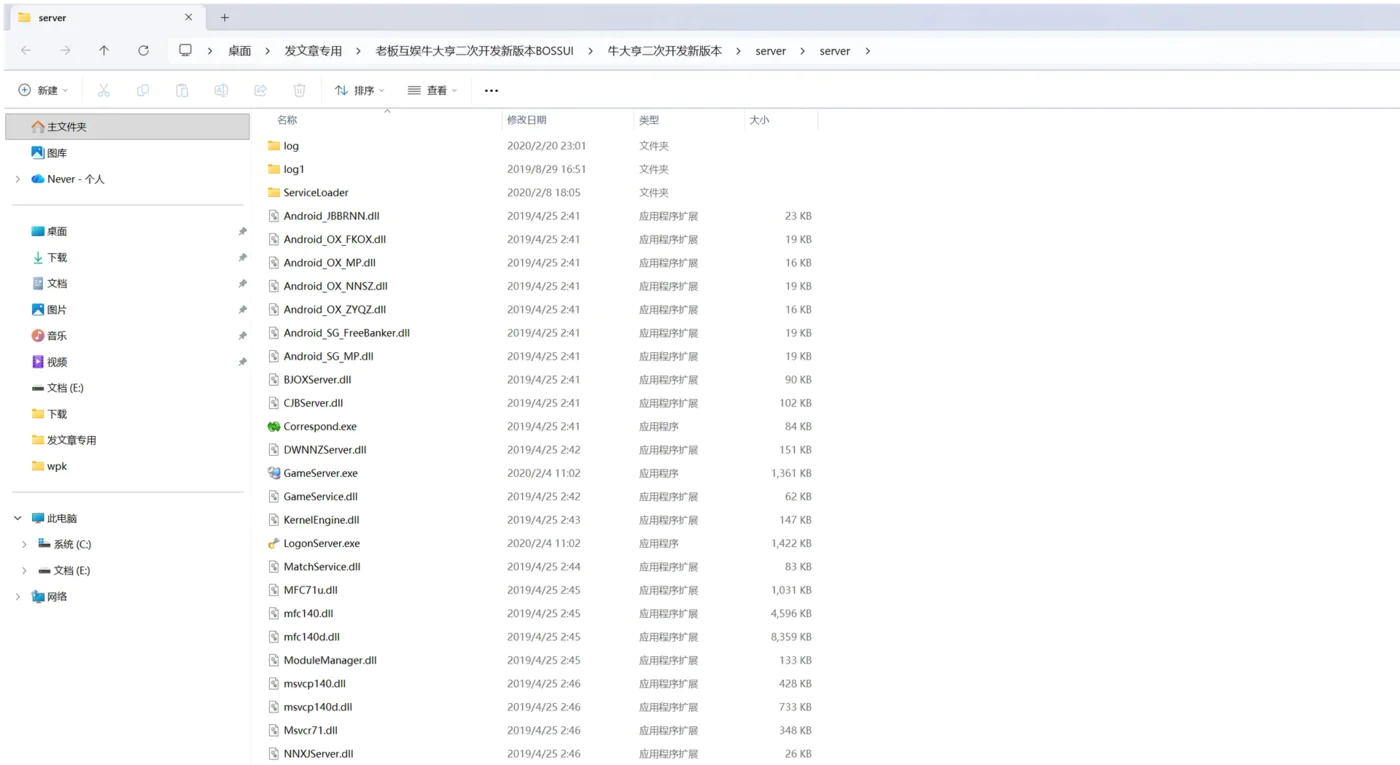Click the Cut scissors icon in toolbar
This screenshot has height=765, width=1400.
104,90
